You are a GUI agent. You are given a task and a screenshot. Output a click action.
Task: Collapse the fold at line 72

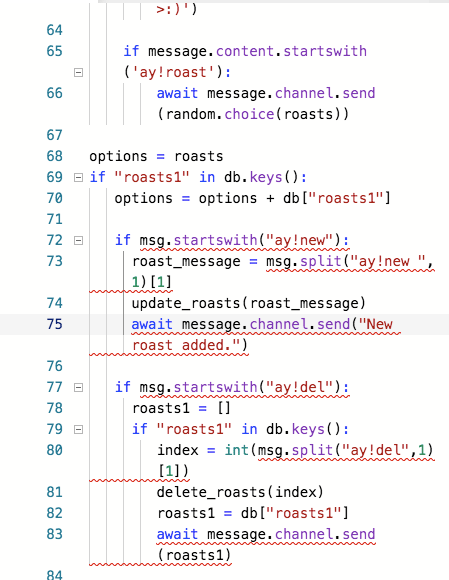[78, 240]
